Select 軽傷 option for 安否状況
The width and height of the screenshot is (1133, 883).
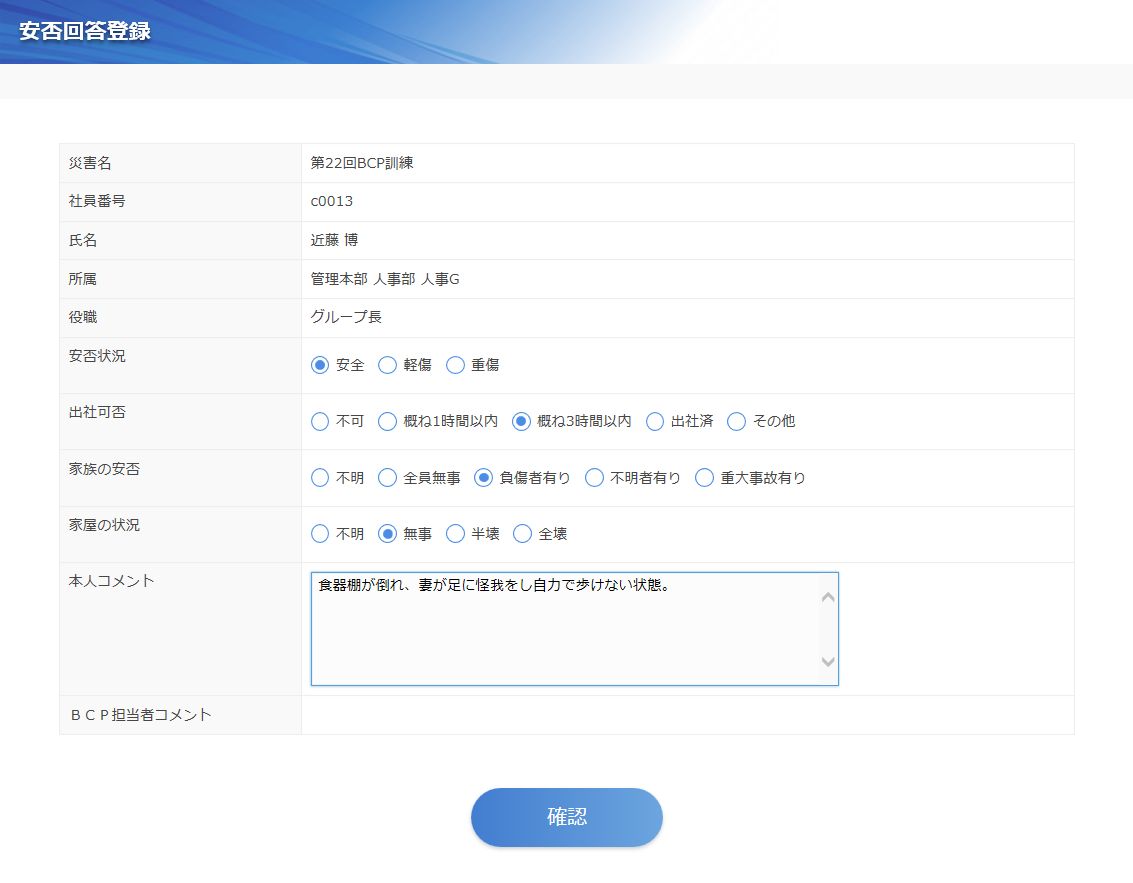tap(388, 365)
